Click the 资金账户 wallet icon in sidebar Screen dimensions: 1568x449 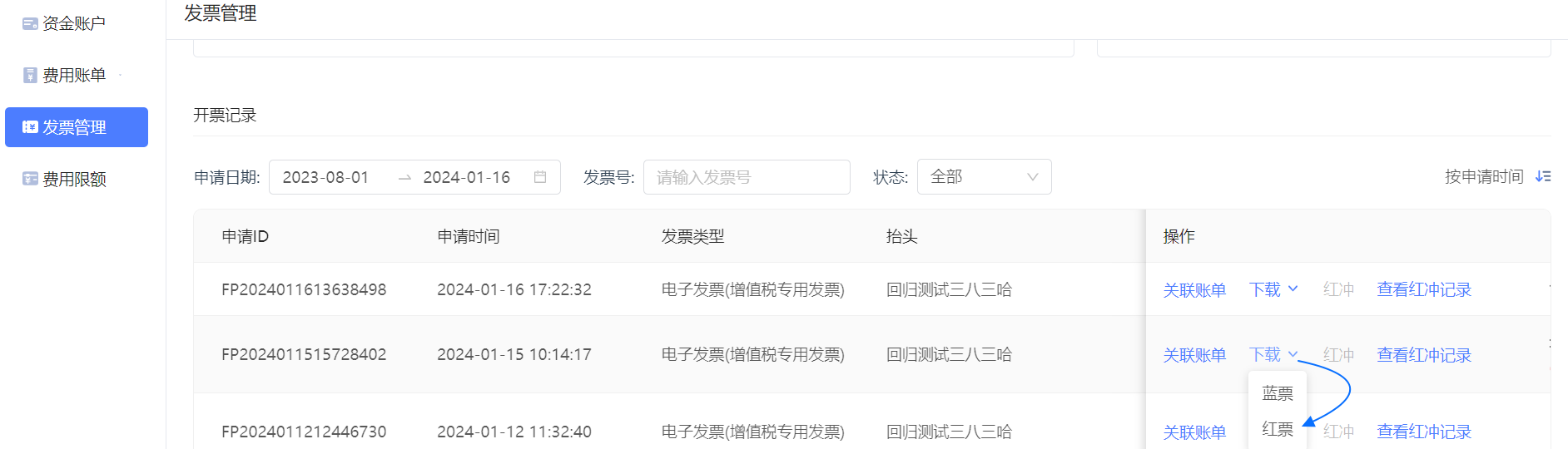[x=30, y=24]
